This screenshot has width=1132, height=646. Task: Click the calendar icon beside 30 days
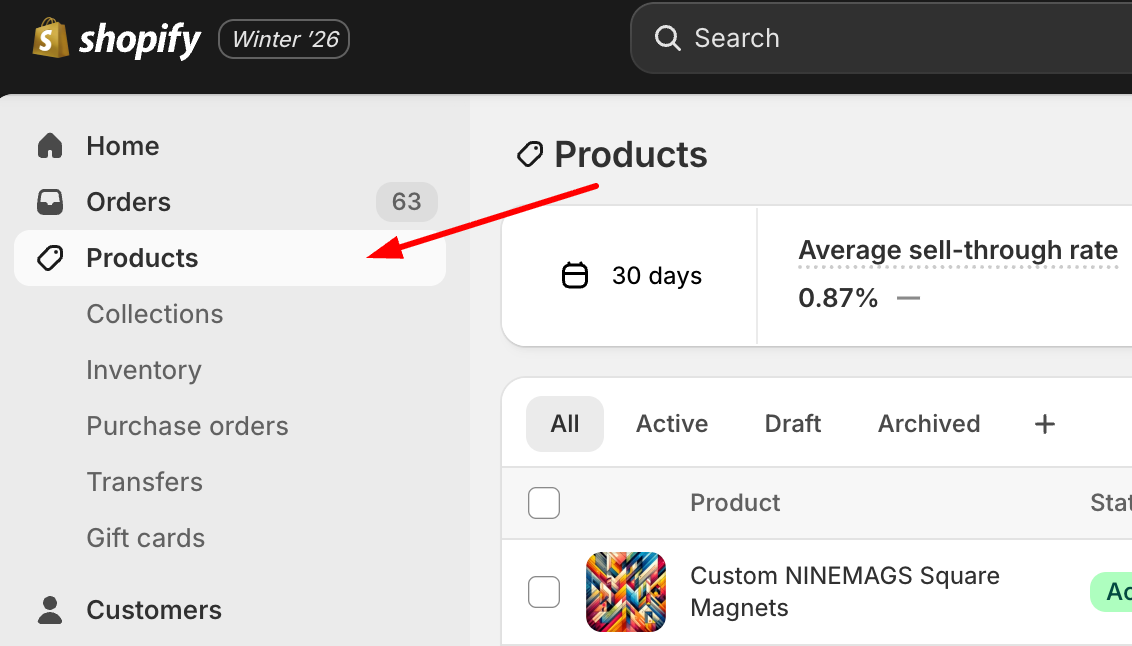pyautogui.click(x=575, y=276)
